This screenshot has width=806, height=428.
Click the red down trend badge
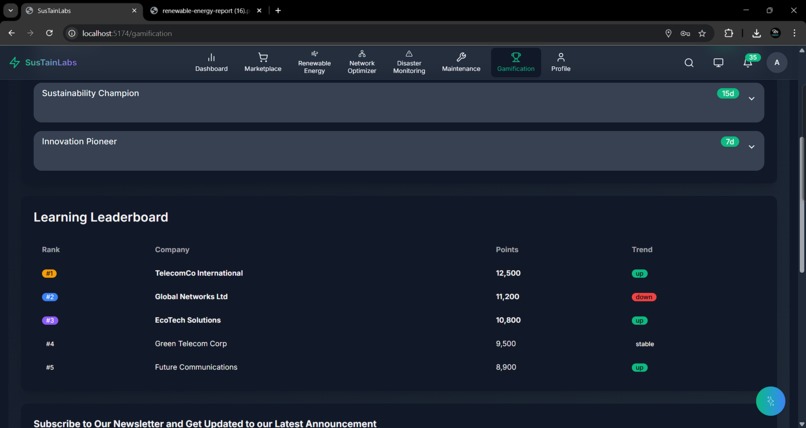[644, 297]
